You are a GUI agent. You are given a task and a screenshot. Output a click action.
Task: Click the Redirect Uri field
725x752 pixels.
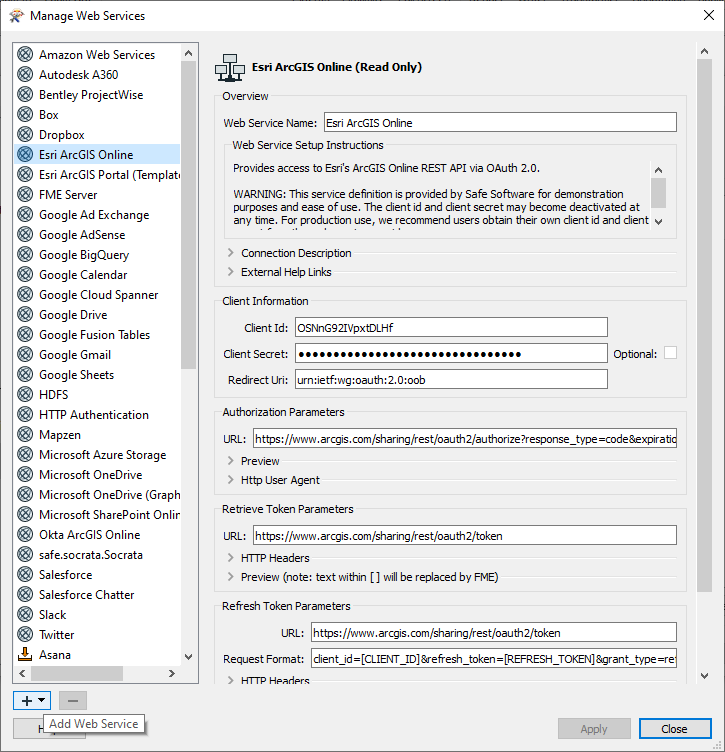point(451,379)
